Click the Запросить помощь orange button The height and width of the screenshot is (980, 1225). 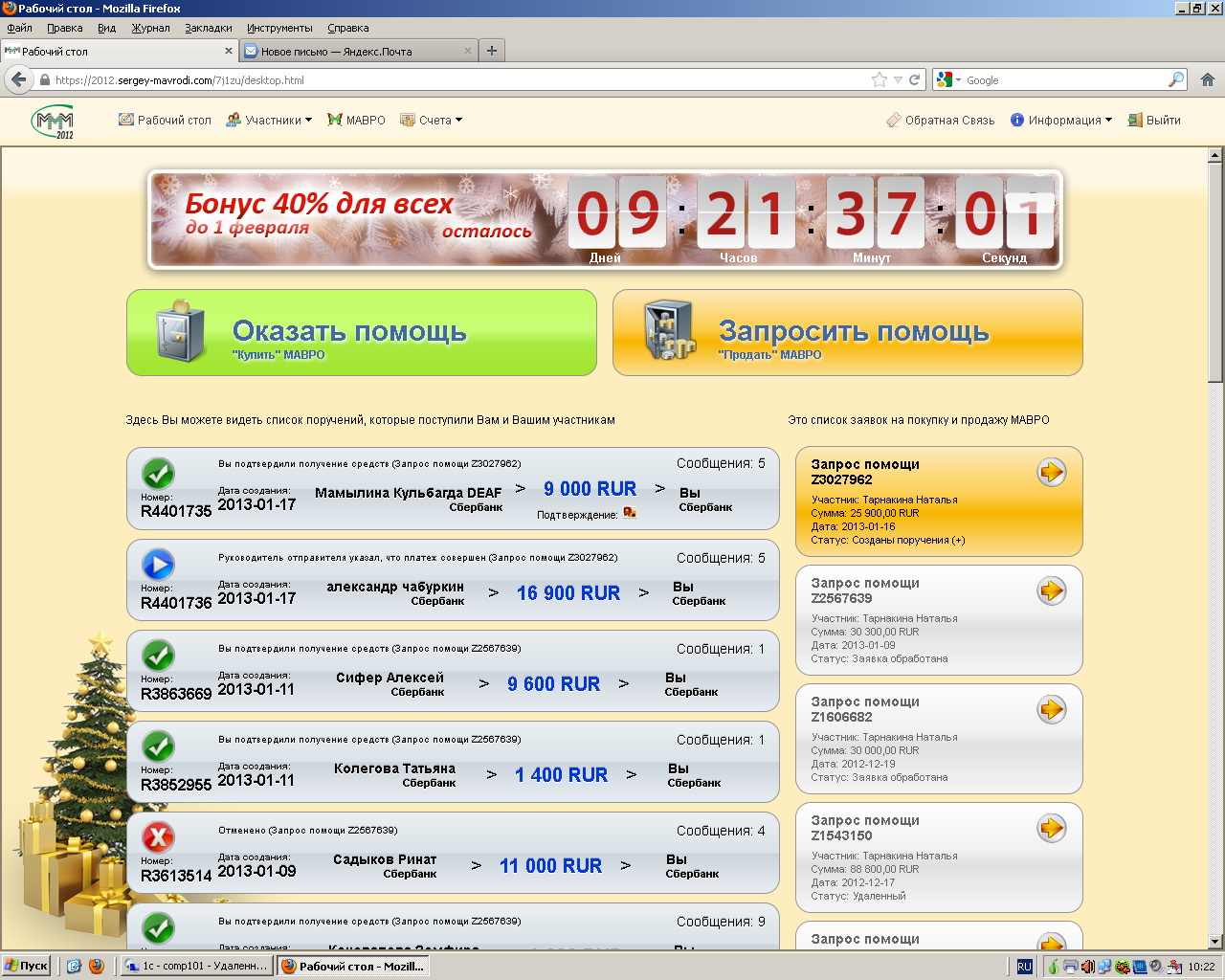848,332
